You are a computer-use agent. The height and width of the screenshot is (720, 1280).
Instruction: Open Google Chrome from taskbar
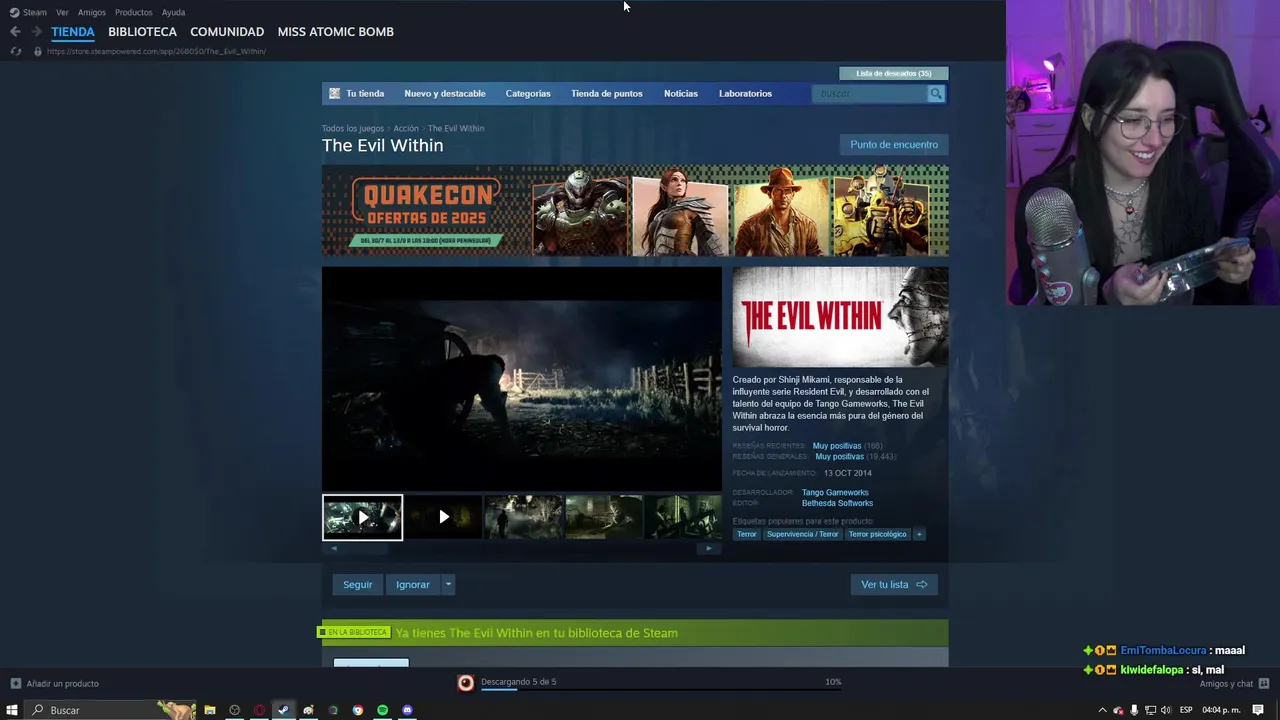point(358,710)
